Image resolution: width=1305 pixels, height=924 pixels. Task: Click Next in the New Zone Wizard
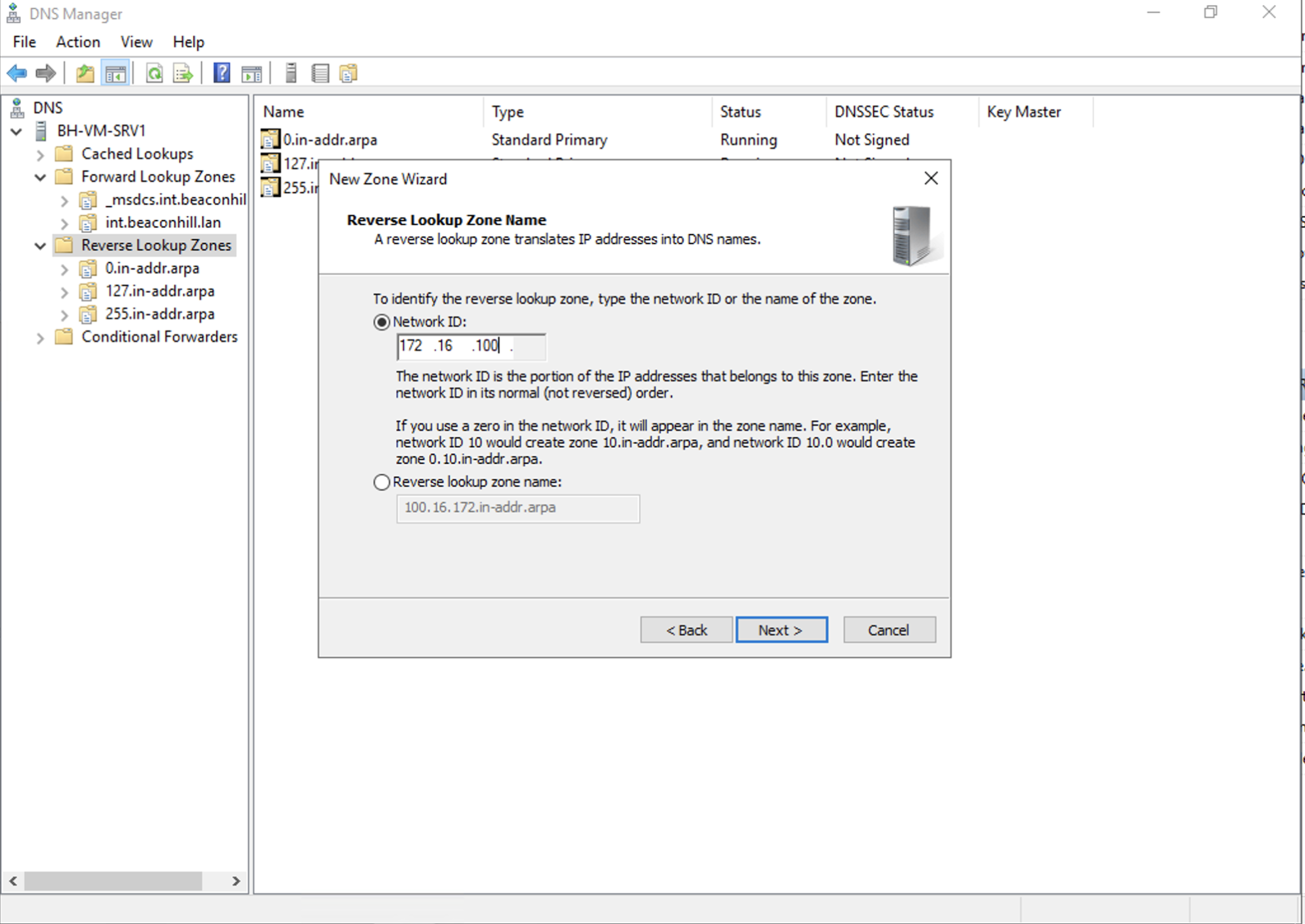click(x=781, y=630)
